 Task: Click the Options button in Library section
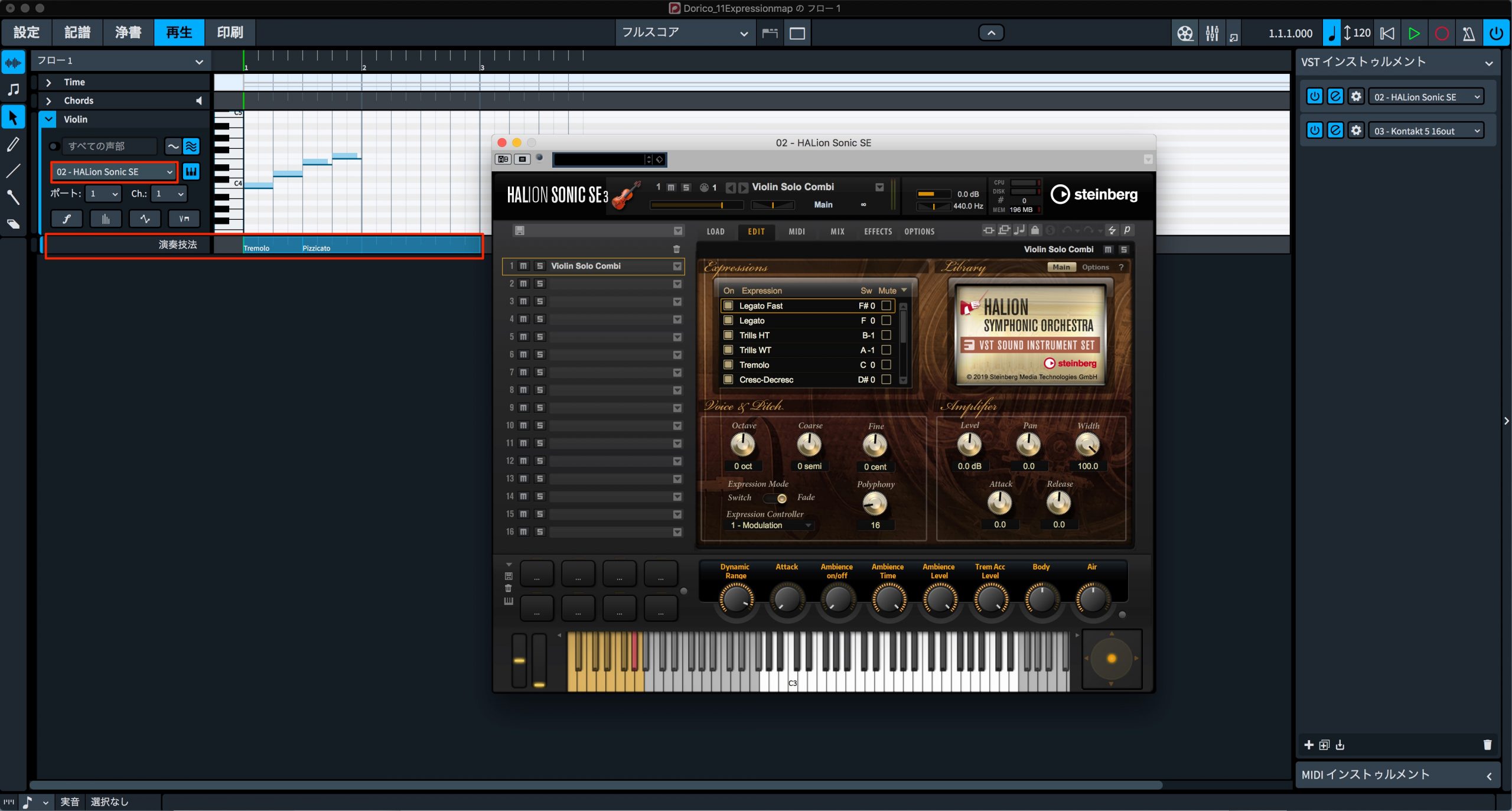[x=1095, y=267]
